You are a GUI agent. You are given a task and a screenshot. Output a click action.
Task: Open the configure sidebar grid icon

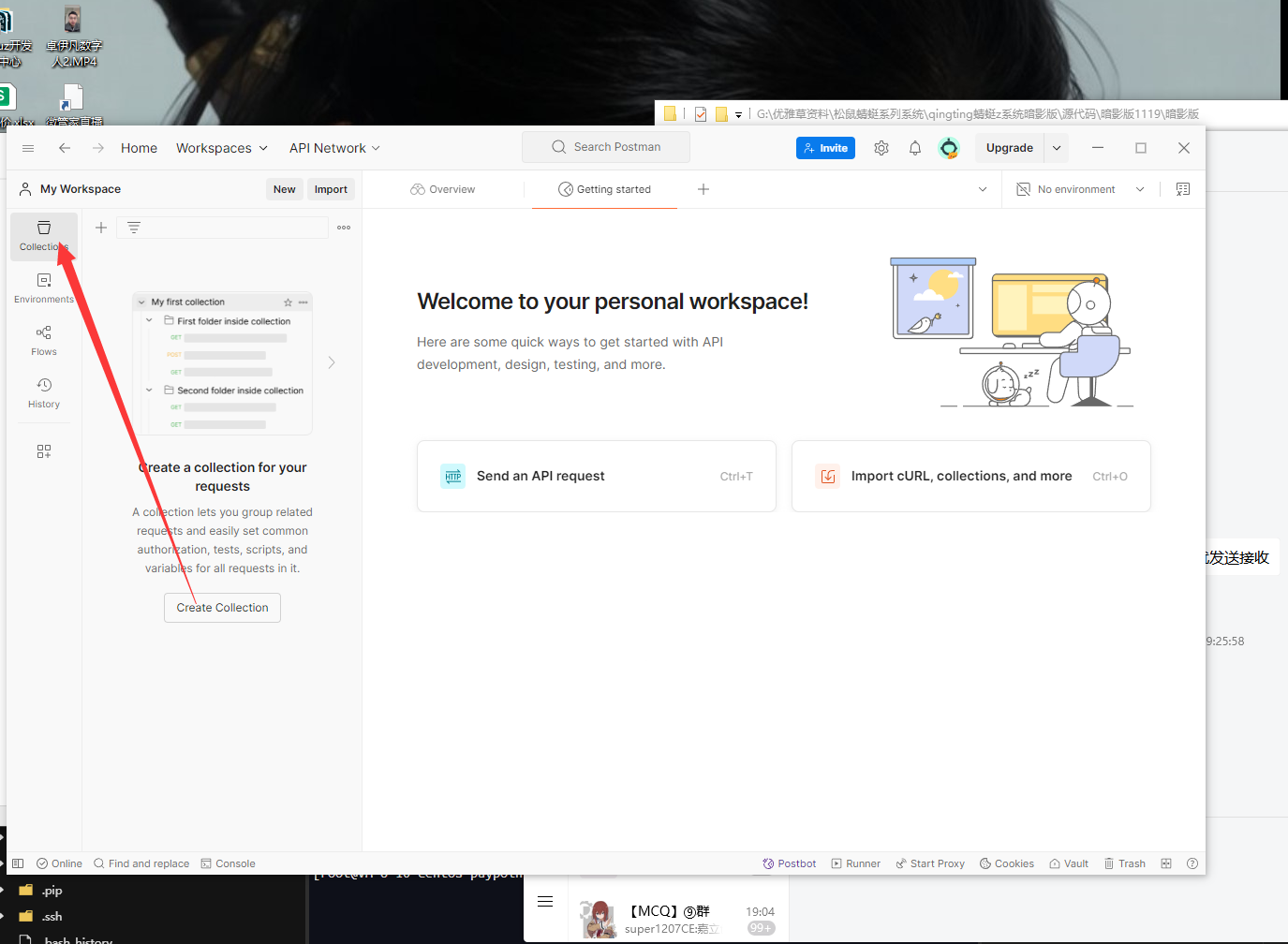pos(44,451)
